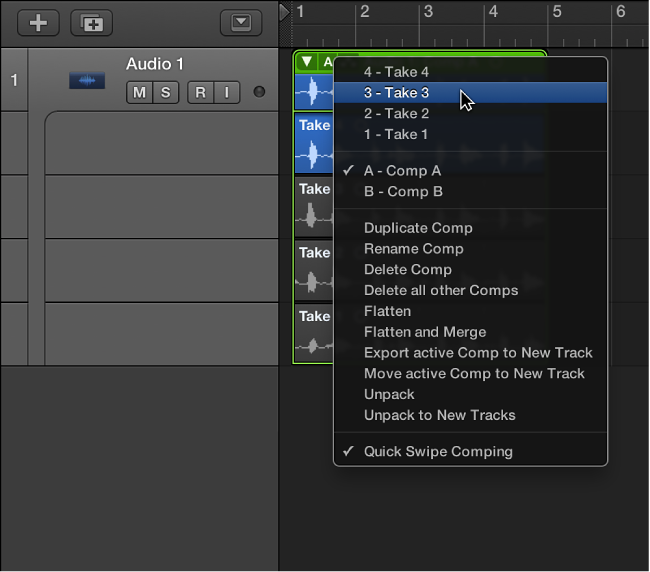Screen dimensions: 650x572
Task: Click the duplicate track icon
Action: pos(91,22)
